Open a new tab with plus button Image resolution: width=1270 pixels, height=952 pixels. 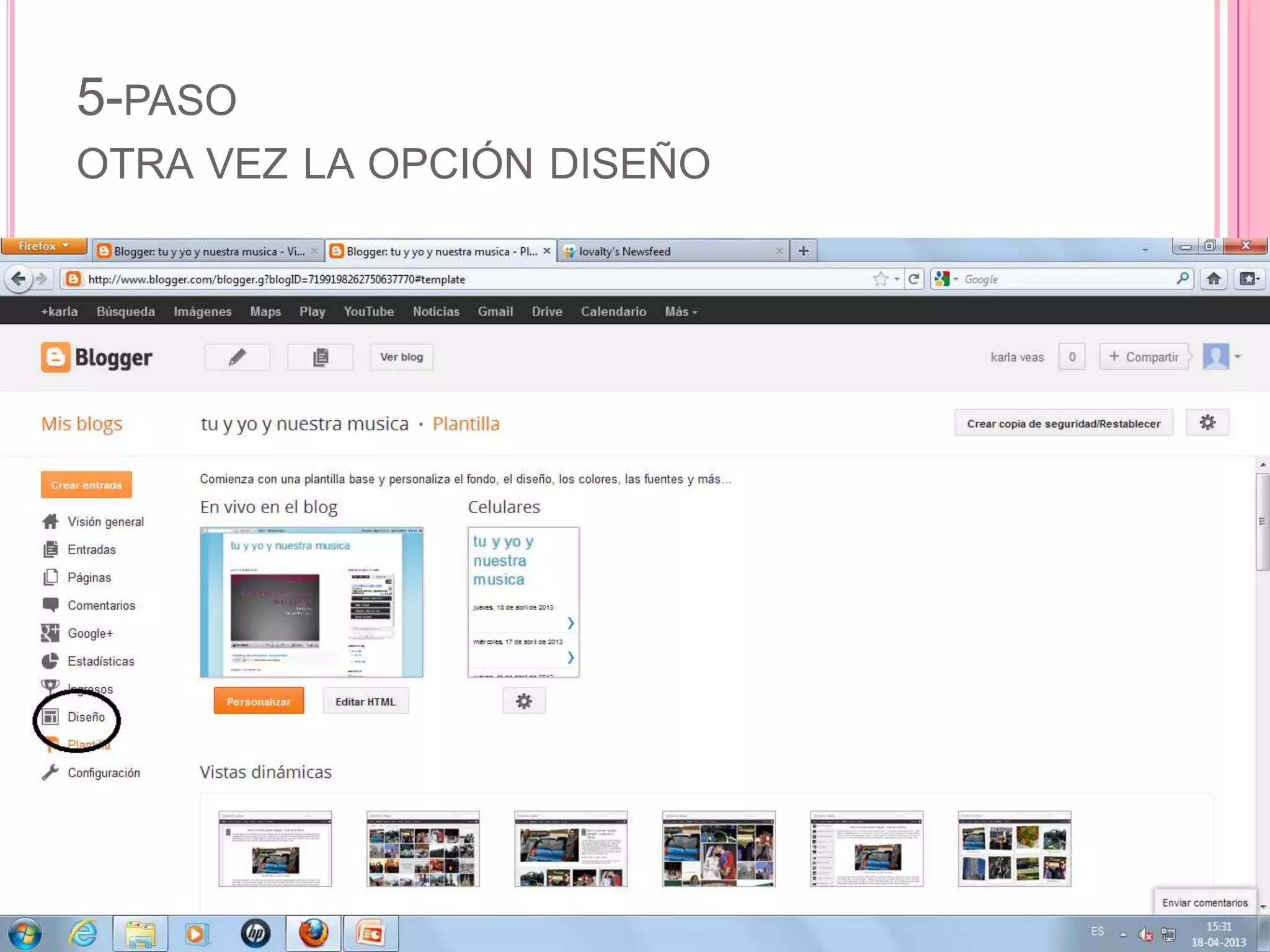(x=803, y=251)
